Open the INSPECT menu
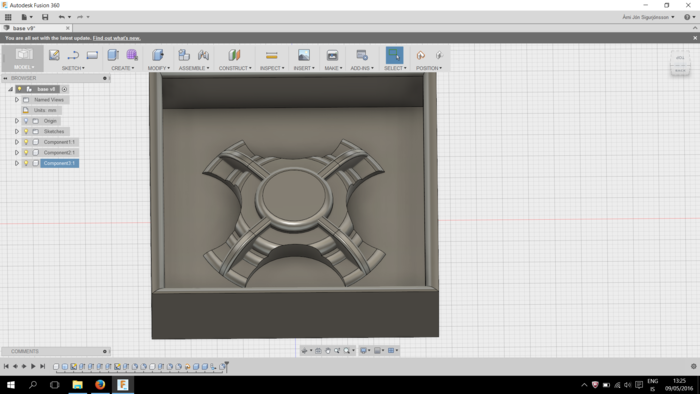Image resolution: width=700 pixels, height=394 pixels. 272,68
